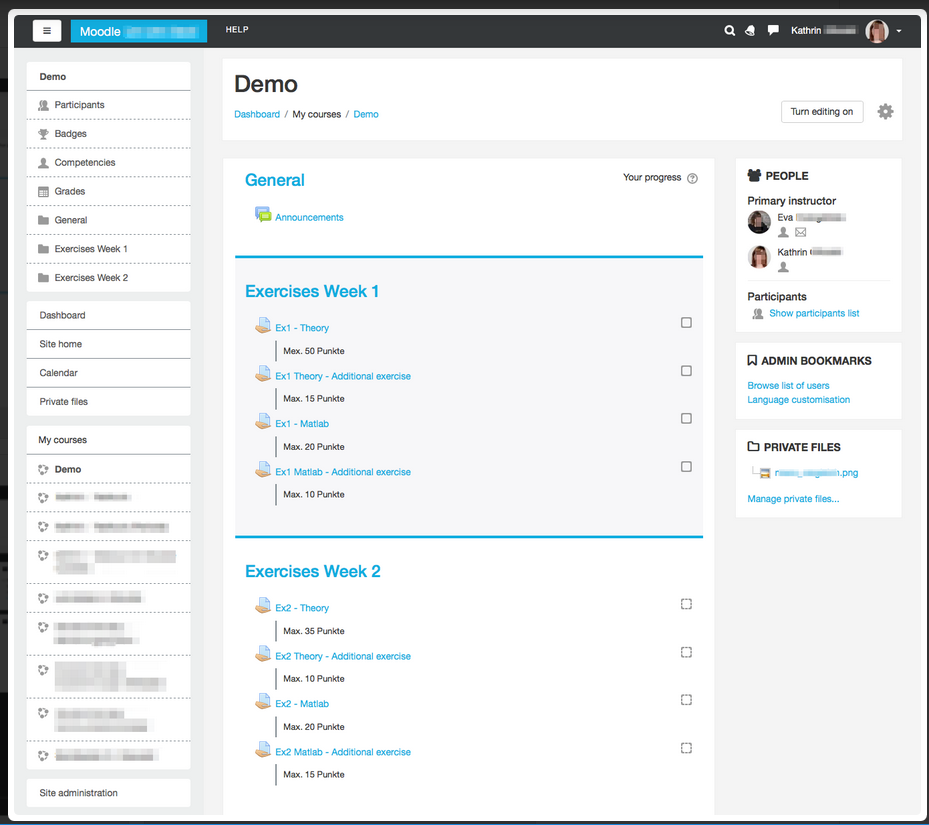The image size is (929, 825).
Task: Open the notifications bell icon
Action: click(750, 31)
